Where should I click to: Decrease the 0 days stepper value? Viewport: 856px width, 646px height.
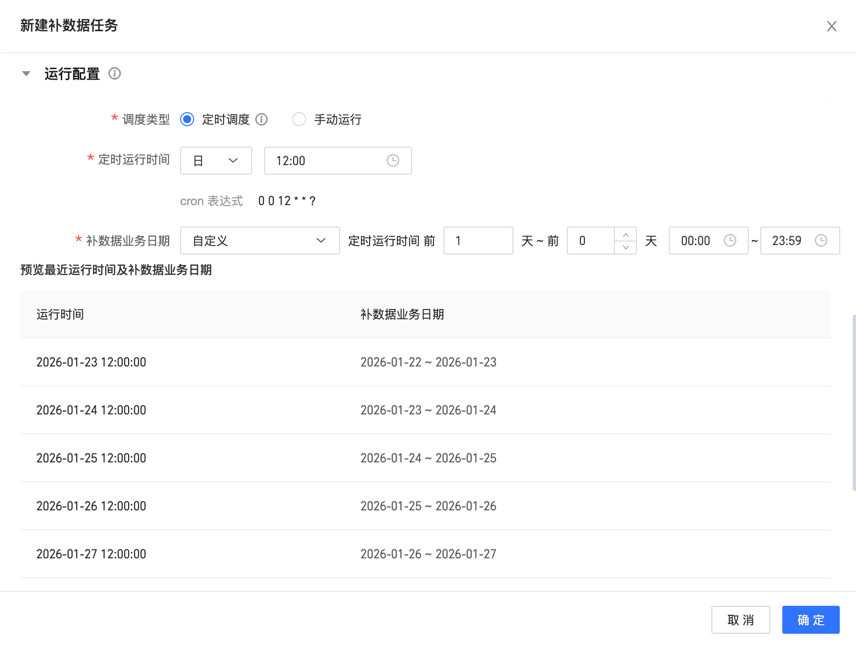[x=626, y=247]
